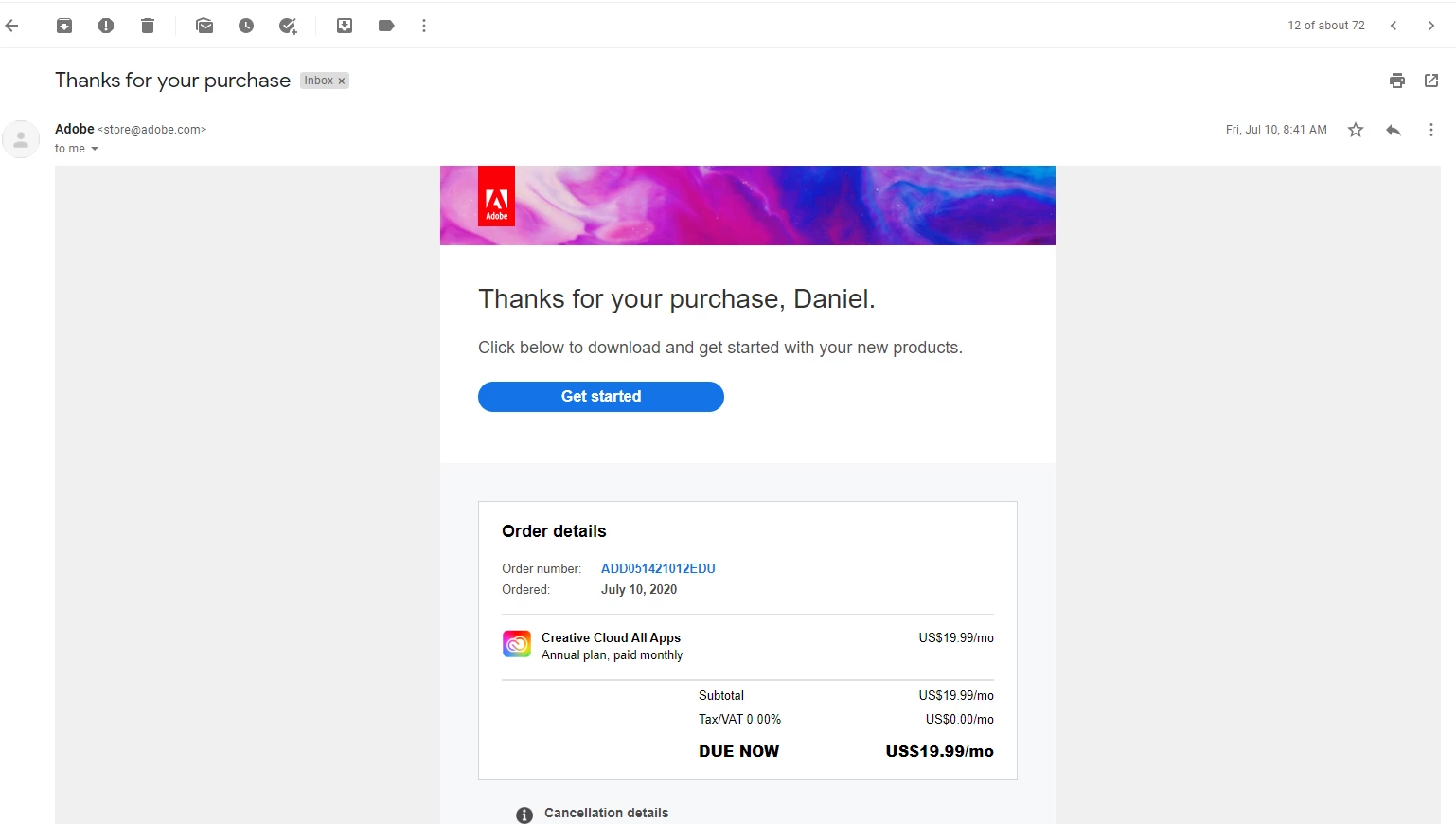Report email as spam
Image resolution: width=1456 pixels, height=824 pixels.
[106, 26]
